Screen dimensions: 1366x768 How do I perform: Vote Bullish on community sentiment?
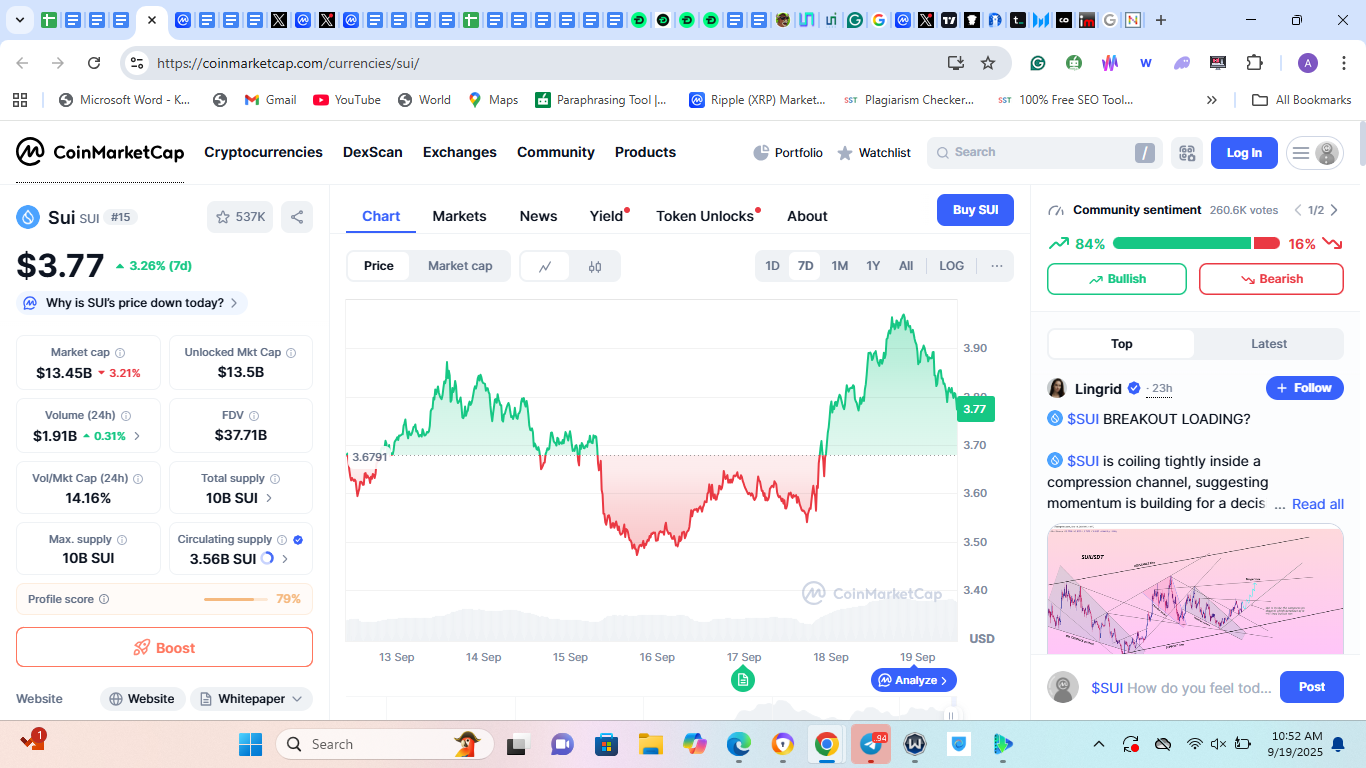click(1116, 279)
